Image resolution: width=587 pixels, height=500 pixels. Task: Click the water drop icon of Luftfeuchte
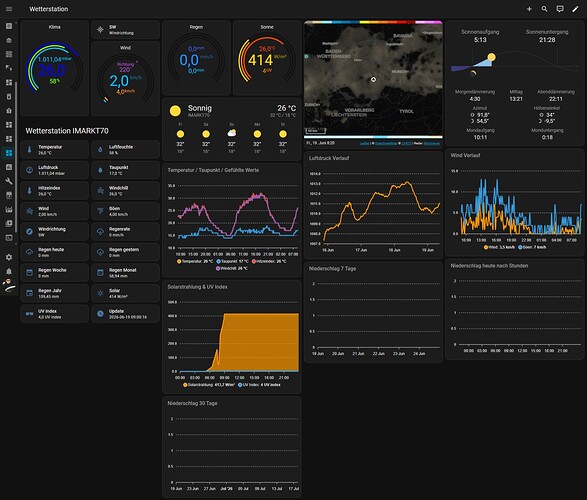pos(100,150)
